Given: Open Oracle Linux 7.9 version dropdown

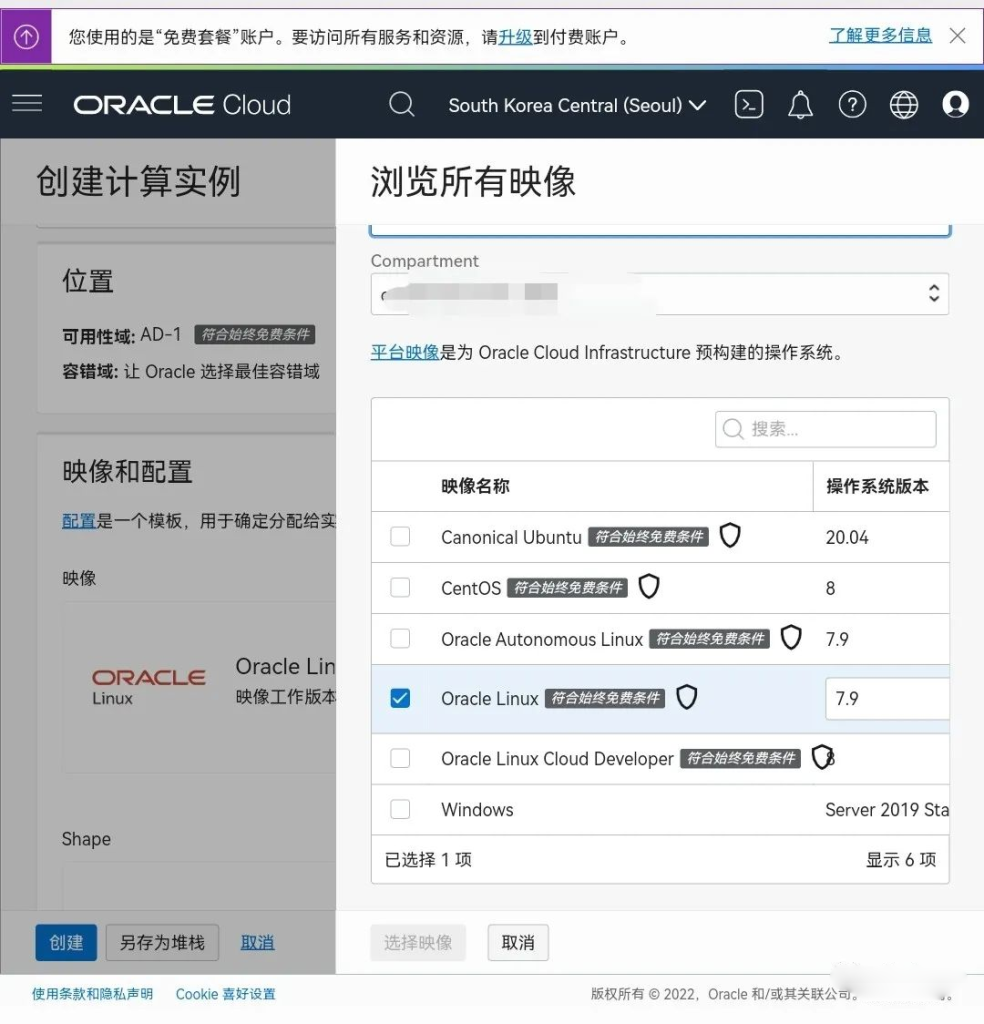Looking at the screenshot, I should tap(887, 699).
